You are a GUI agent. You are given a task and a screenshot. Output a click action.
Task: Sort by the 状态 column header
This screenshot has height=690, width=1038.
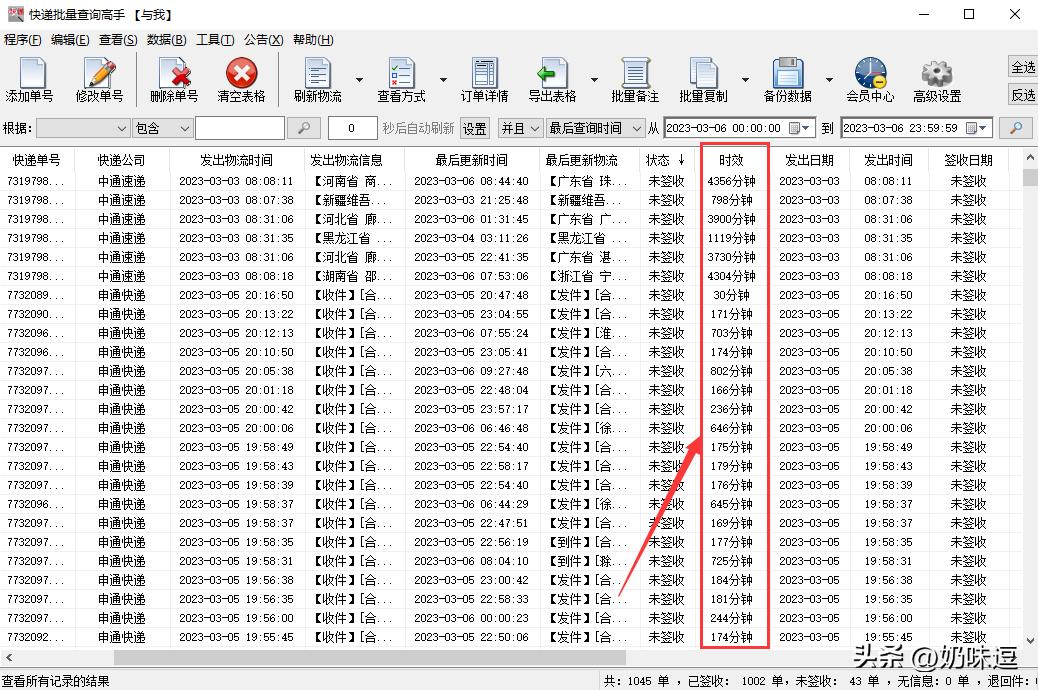(x=665, y=160)
